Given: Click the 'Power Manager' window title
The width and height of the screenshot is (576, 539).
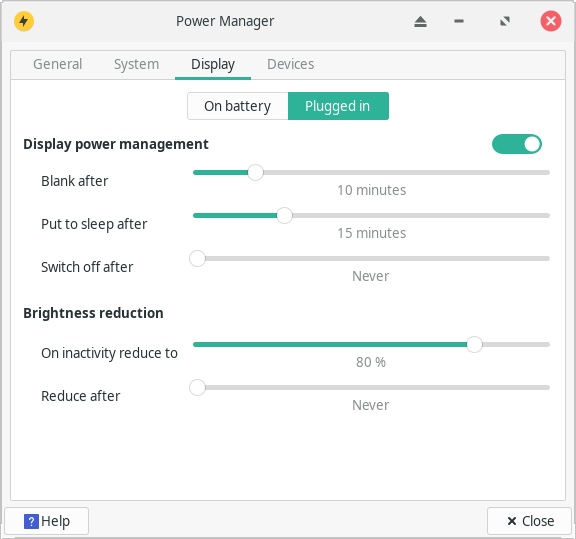Looking at the screenshot, I should point(225,21).
